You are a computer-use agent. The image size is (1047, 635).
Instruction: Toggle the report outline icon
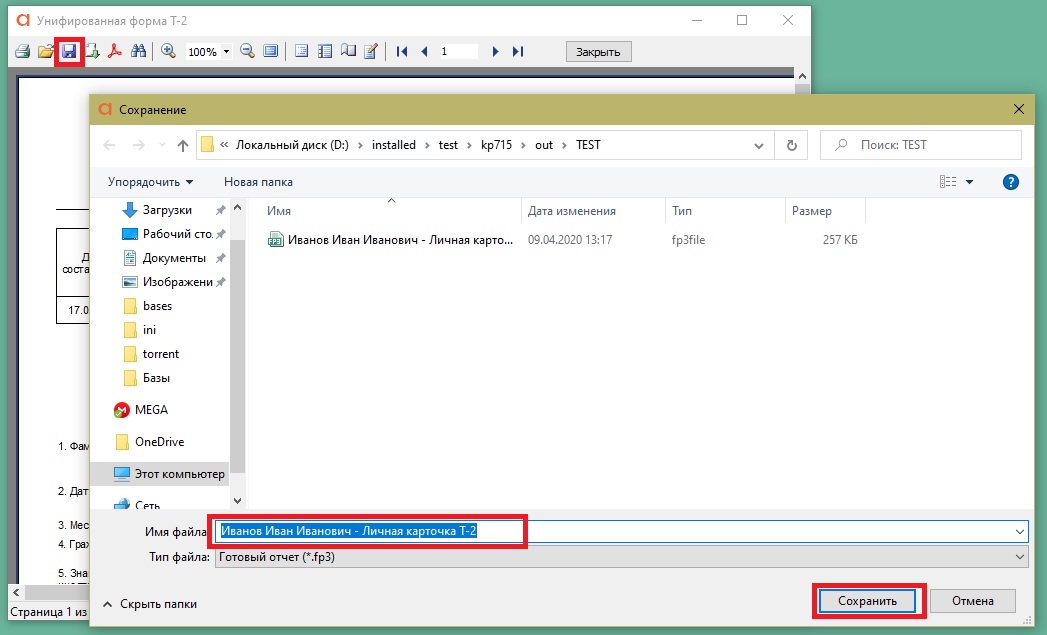click(301, 51)
